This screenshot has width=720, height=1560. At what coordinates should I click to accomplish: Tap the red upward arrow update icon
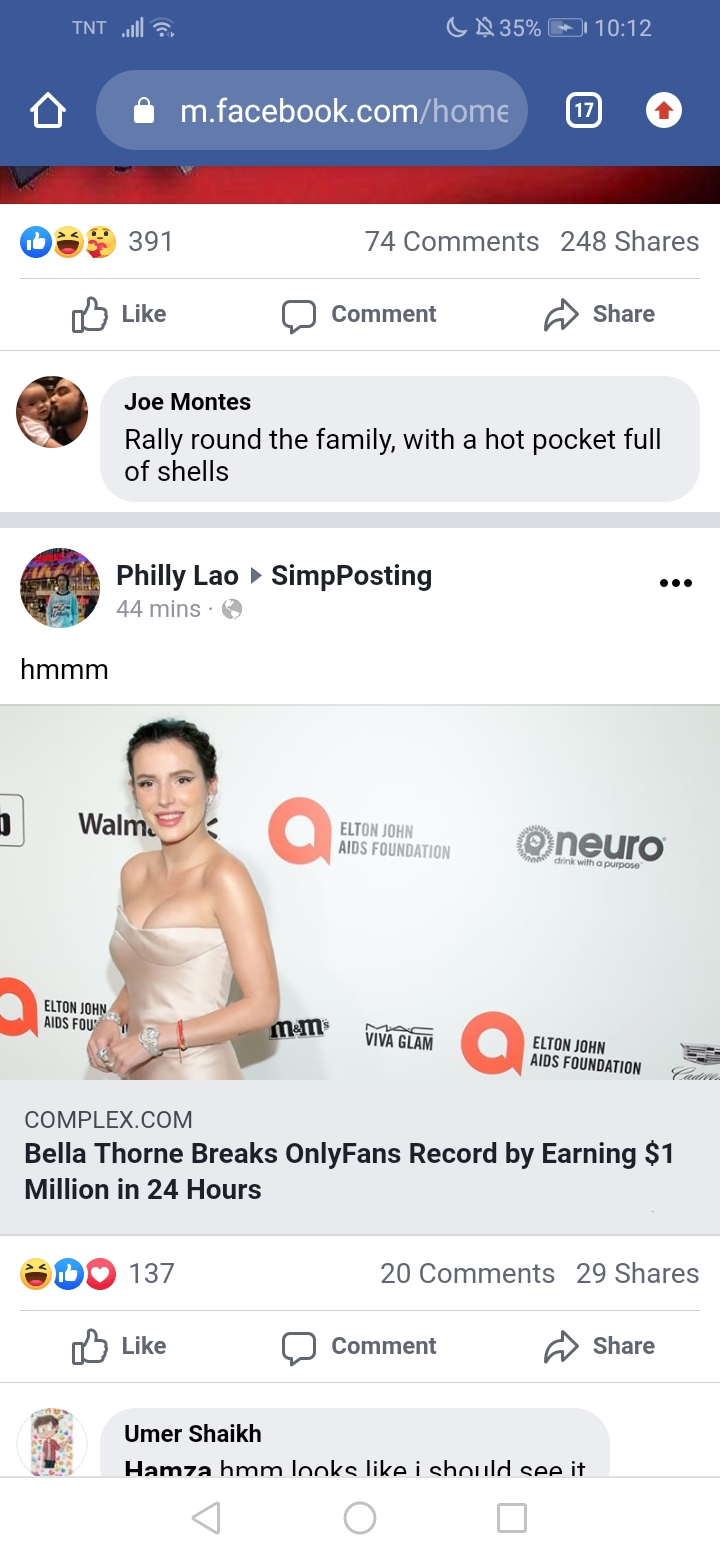664,110
